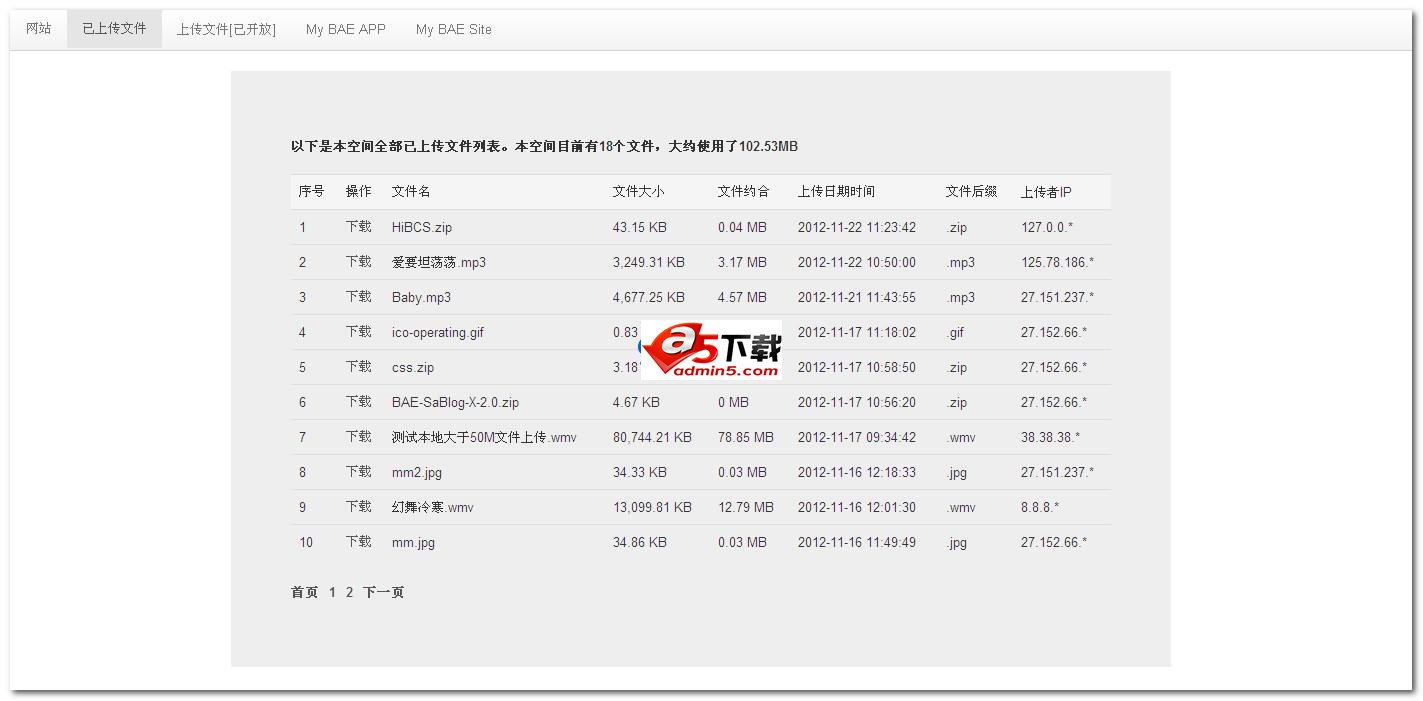Click timestamp 2012-11-22 11:23:42

coord(857,227)
